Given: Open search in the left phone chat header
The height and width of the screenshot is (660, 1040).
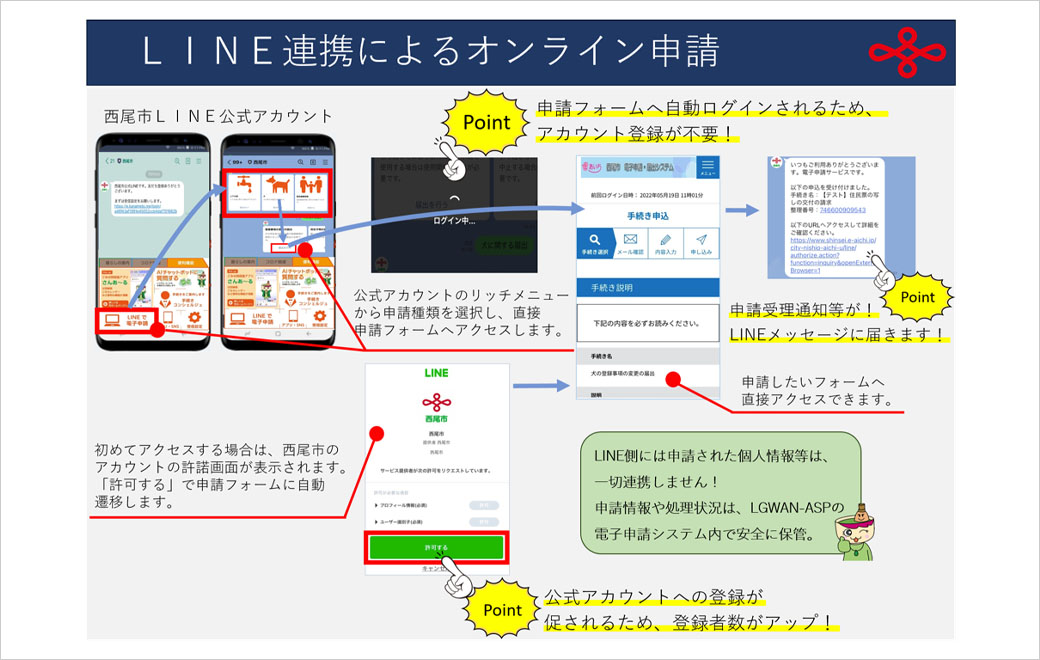Looking at the screenshot, I should [177, 161].
